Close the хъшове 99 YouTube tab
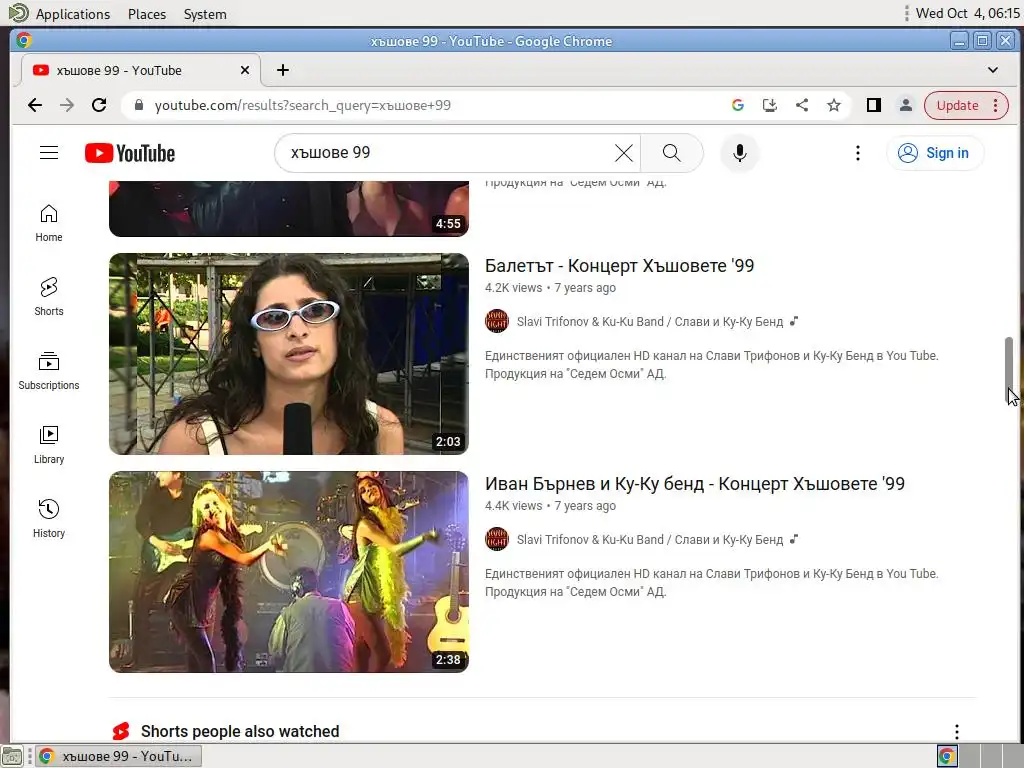The image size is (1024, 768). 245,70
